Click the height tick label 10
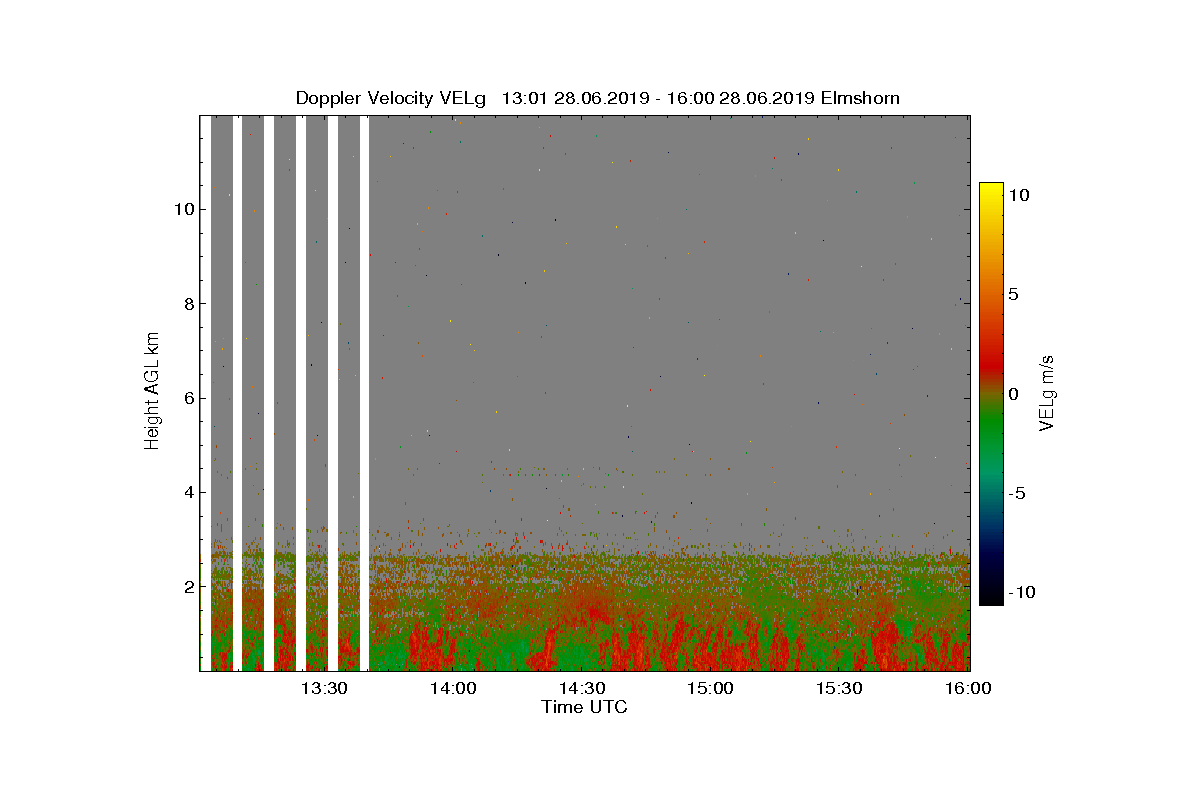 (x=182, y=210)
